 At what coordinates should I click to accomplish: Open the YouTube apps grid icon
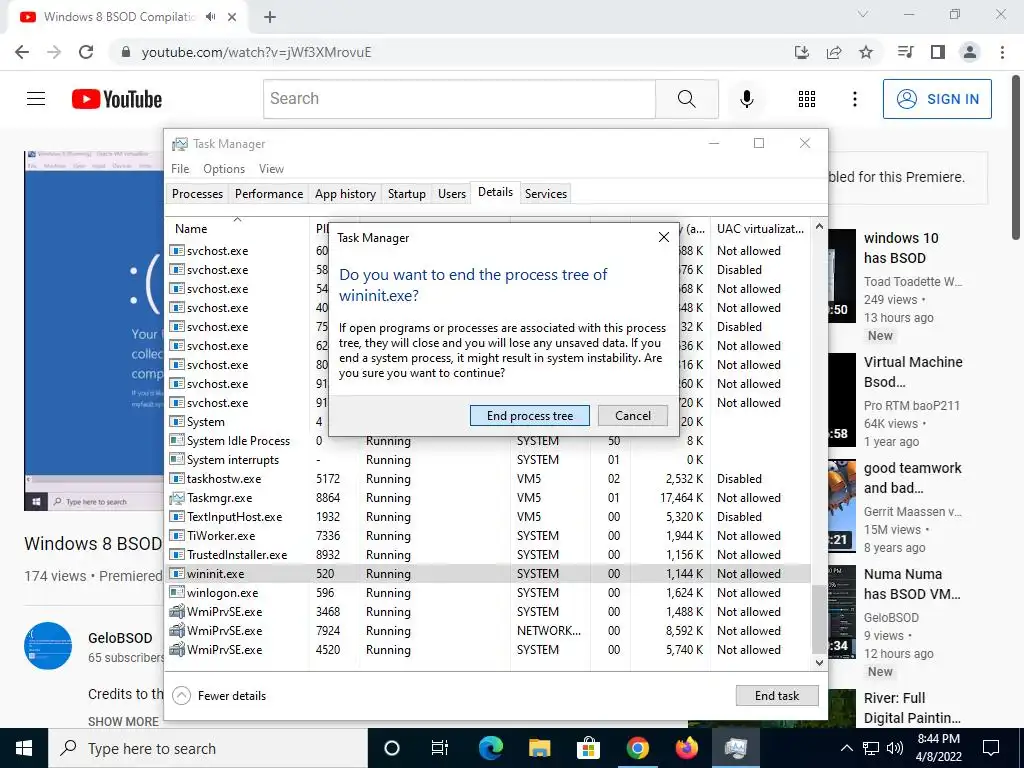pos(807,99)
